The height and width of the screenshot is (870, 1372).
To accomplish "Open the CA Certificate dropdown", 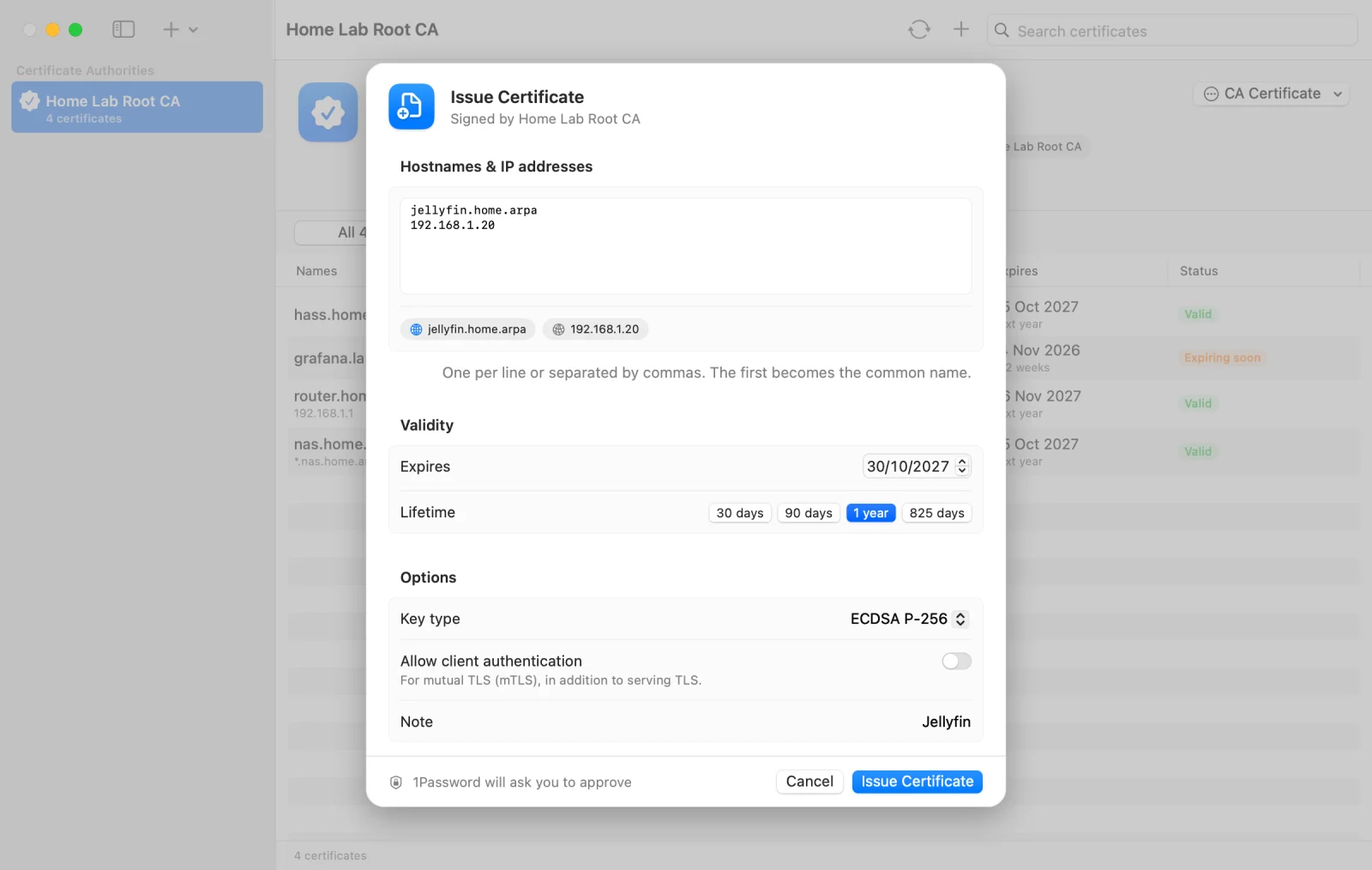I will (1271, 94).
